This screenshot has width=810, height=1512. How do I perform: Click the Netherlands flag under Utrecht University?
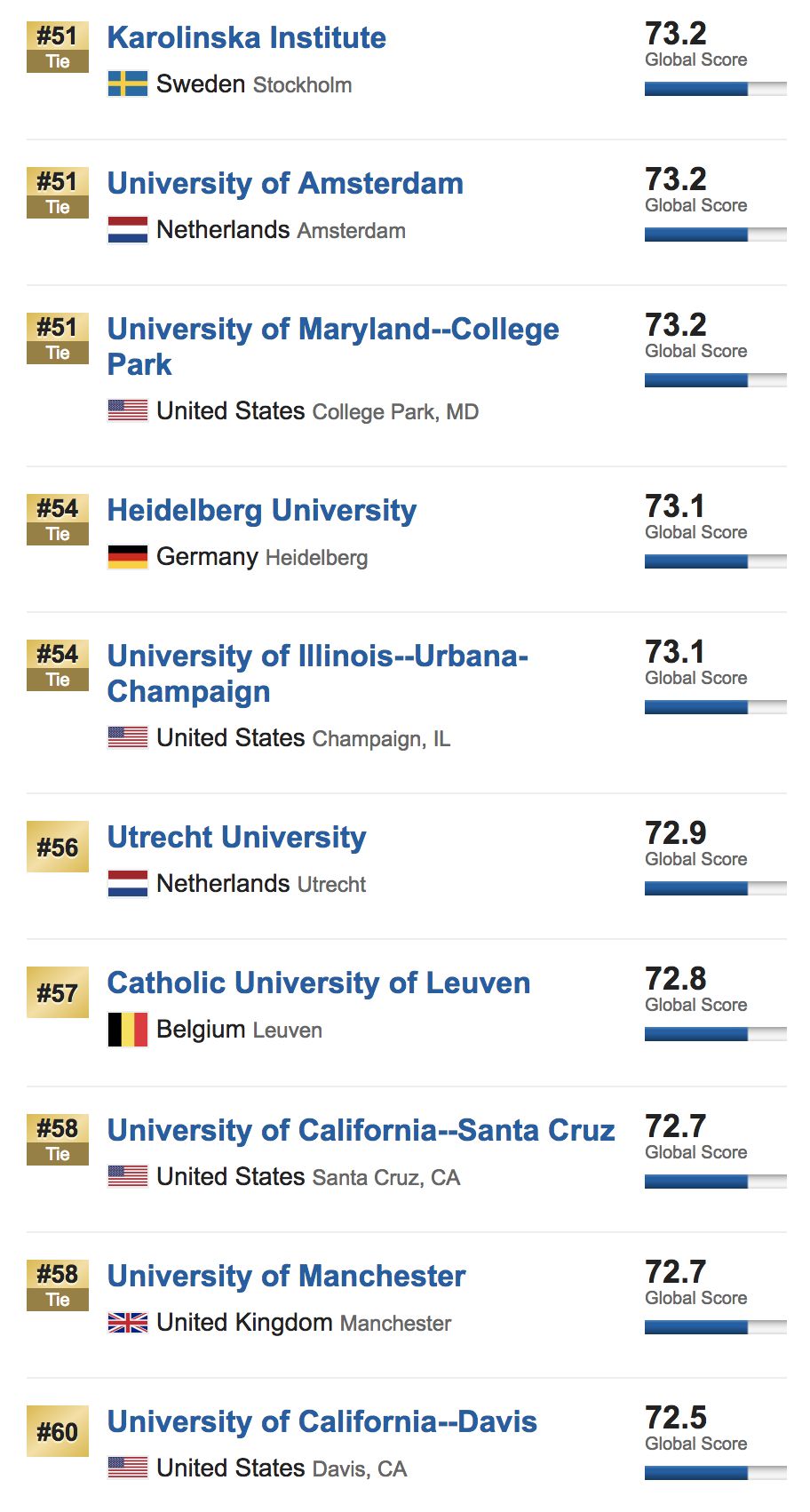click(x=127, y=884)
